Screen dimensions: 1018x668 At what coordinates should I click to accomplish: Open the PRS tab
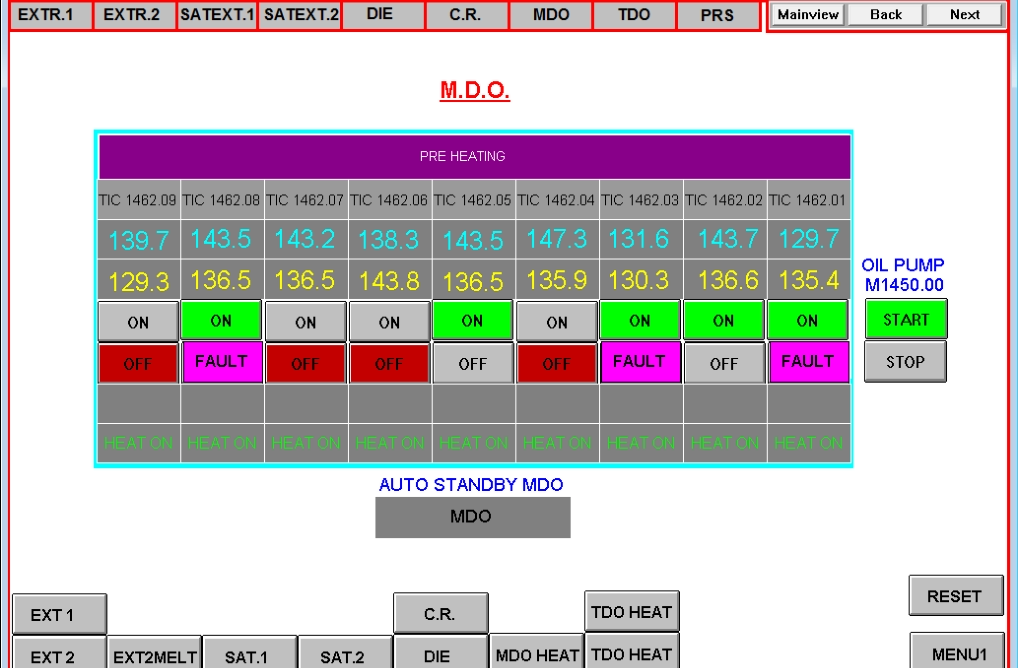[x=717, y=16]
